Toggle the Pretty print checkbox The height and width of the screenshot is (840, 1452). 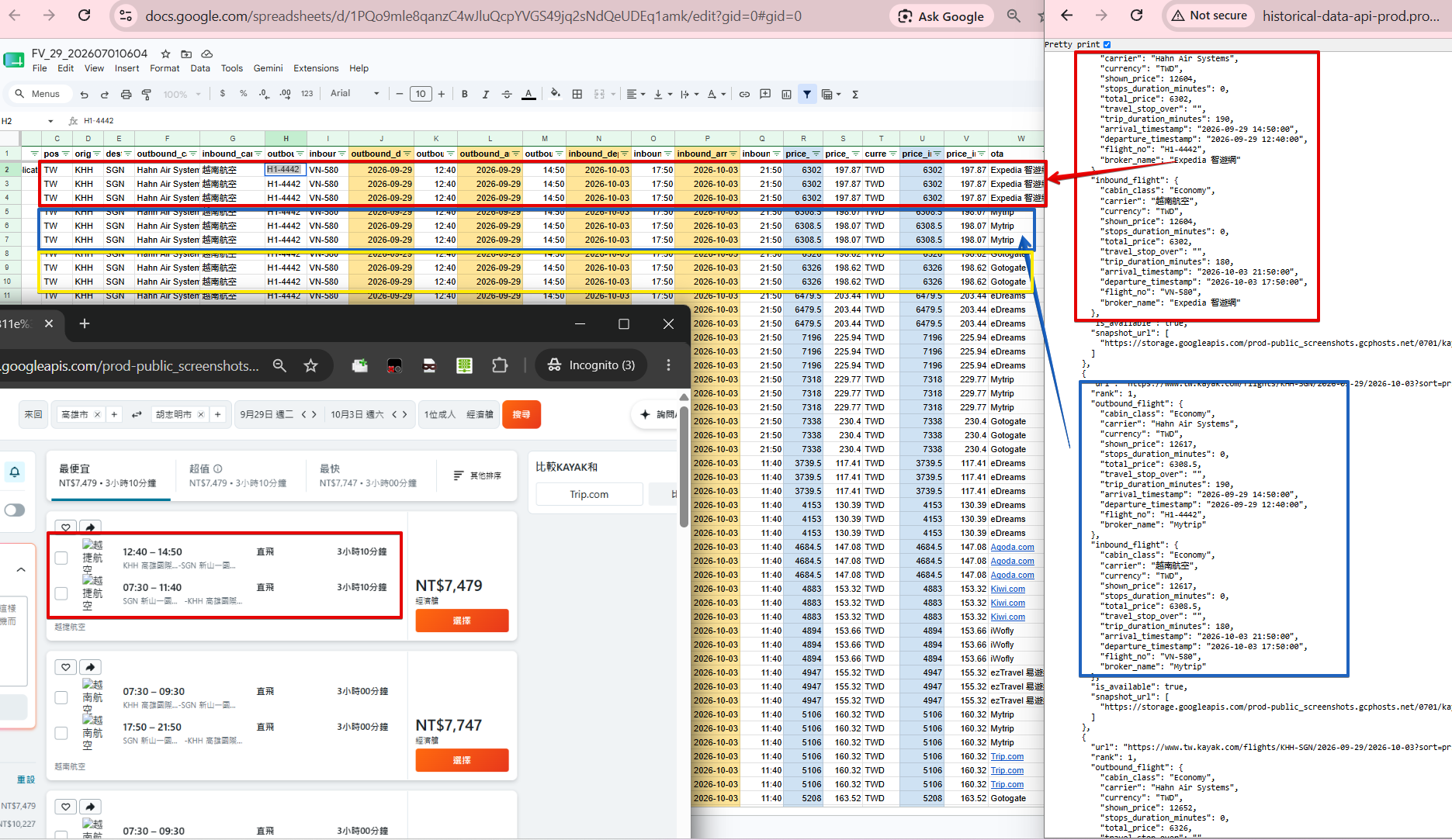click(x=1107, y=45)
